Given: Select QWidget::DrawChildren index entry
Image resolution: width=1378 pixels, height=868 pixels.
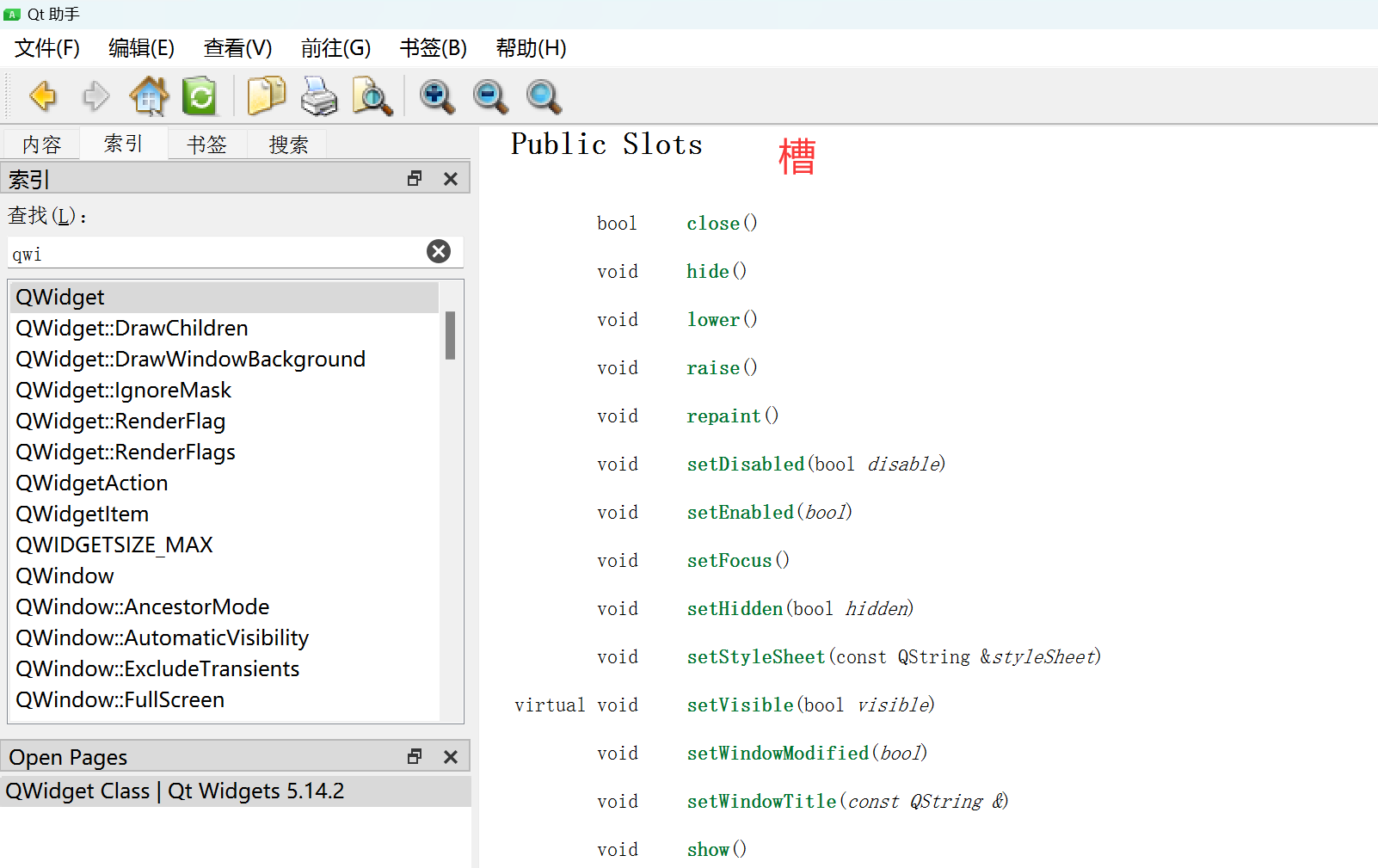Looking at the screenshot, I should [225, 329].
